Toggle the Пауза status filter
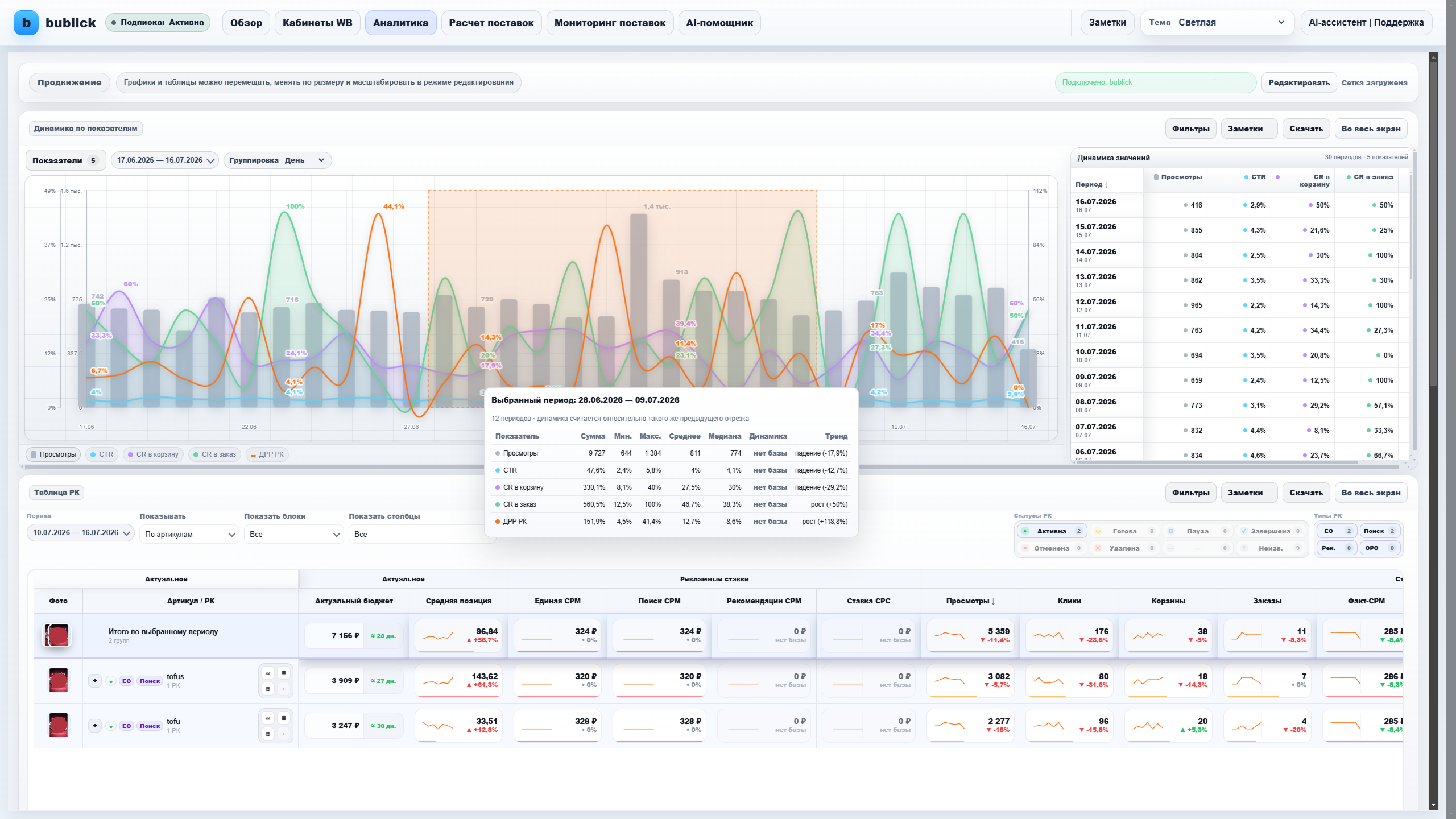Viewport: 1456px width, 819px height. click(x=1197, y=531)
